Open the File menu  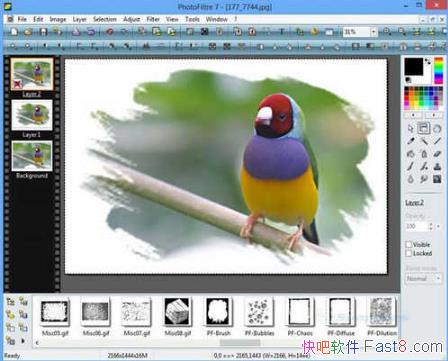click(x=22, y=19)
